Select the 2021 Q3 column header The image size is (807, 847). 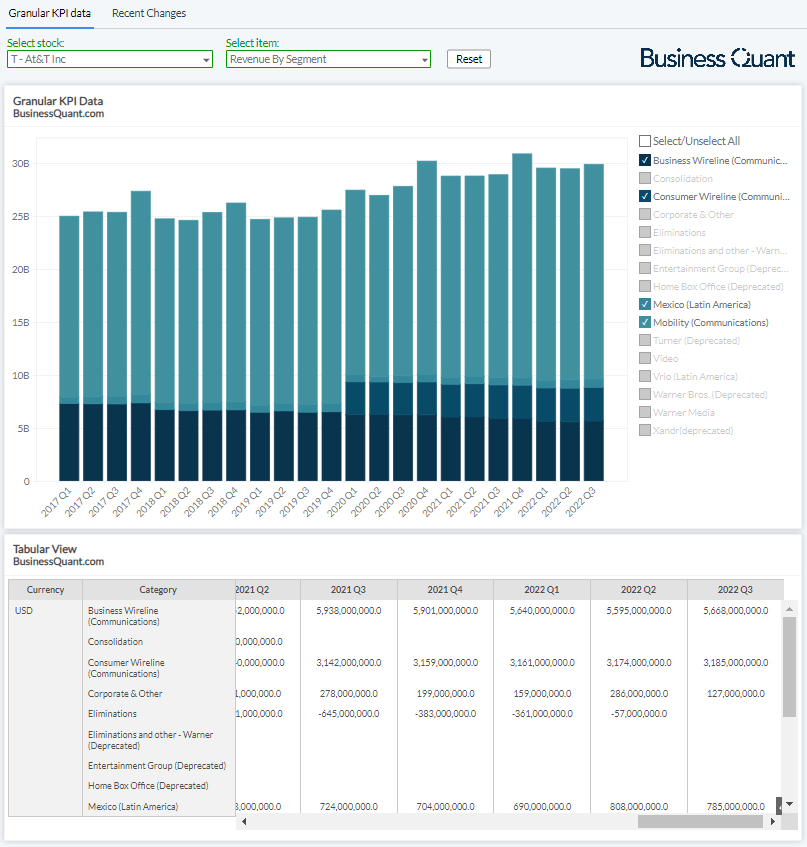(348, 590)
